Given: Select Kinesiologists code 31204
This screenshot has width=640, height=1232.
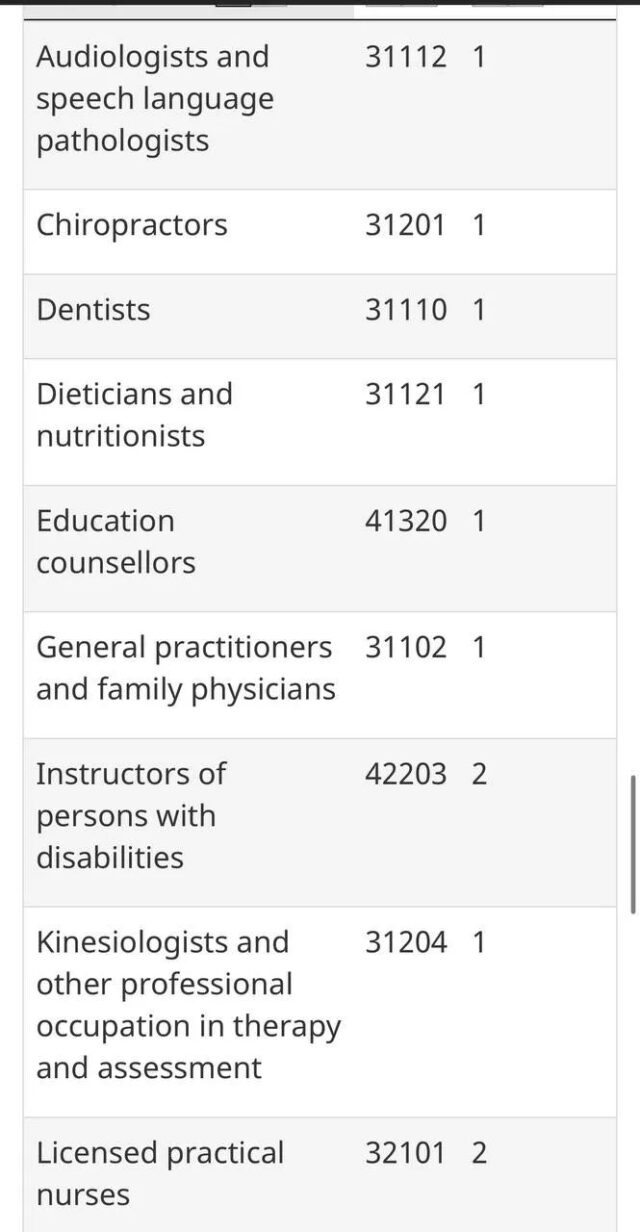Looking at the screenshot, I should click(x=406, y=942).
